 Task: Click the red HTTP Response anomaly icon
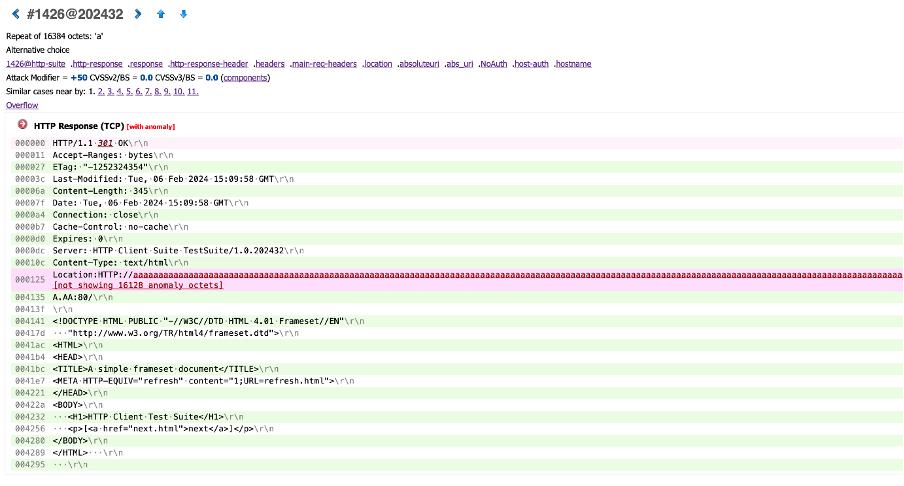click(22, 124)
